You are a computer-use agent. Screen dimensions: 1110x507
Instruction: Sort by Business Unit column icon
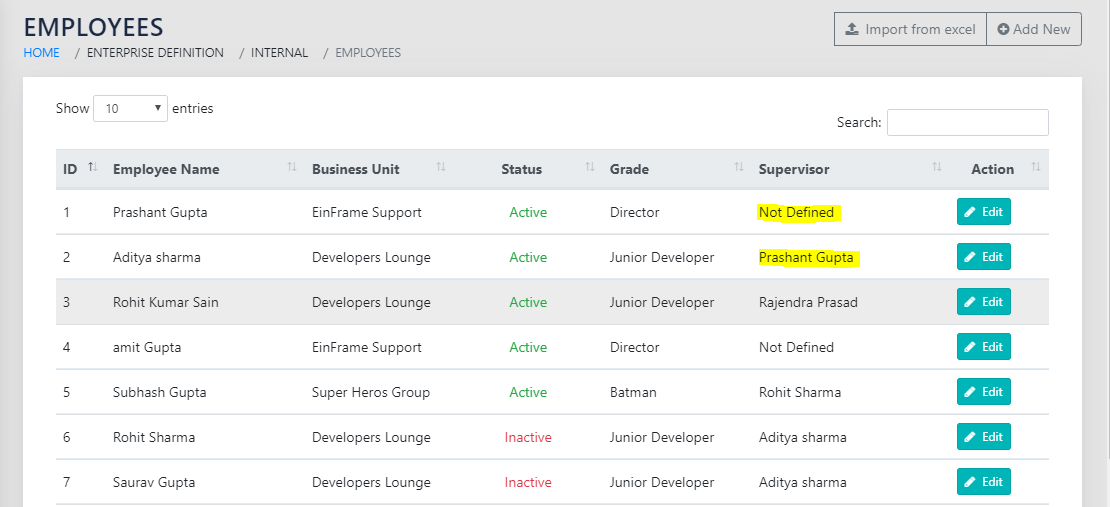[441, 167]
